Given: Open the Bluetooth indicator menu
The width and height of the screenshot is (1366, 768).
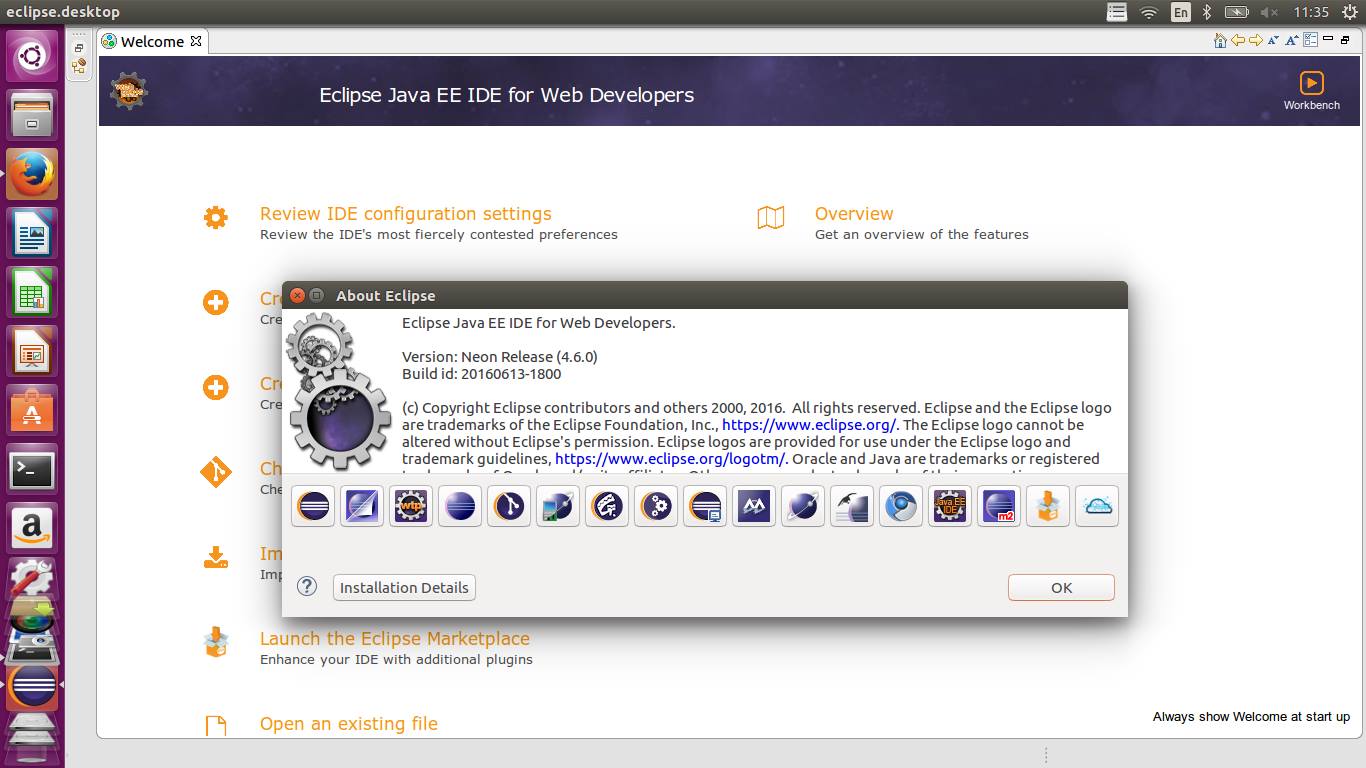Looking at the screenshot, I should click(1207, 12).
